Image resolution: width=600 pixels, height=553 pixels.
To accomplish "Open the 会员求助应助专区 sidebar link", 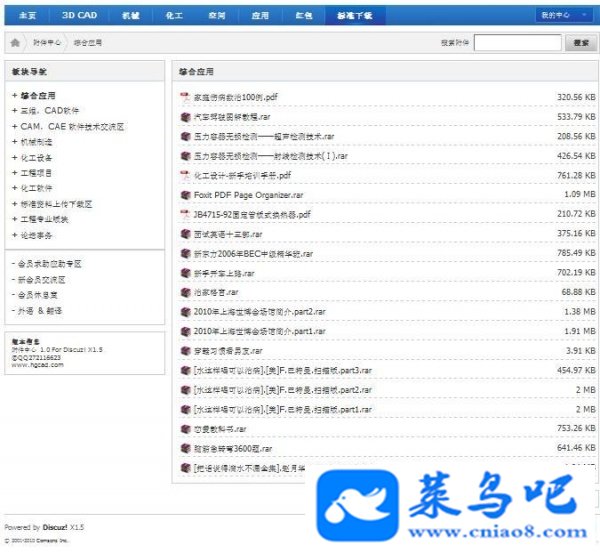I will tap(50, 264).
